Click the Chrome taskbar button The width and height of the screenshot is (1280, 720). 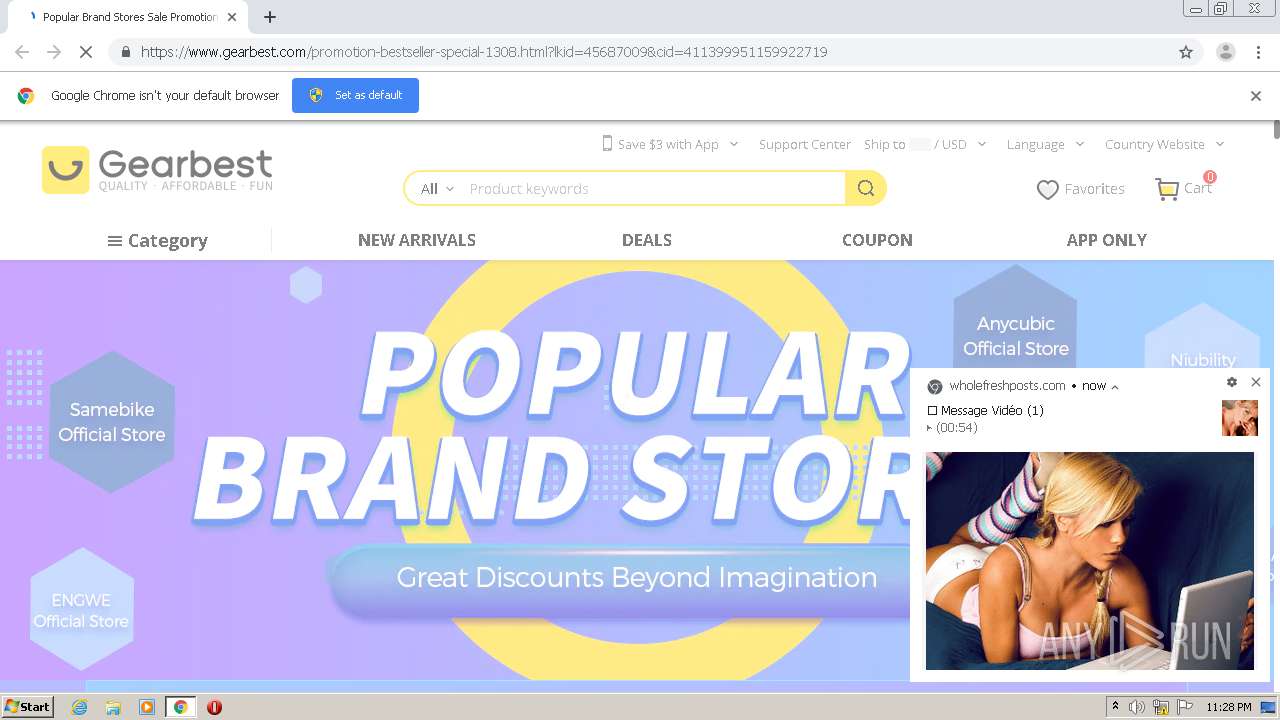click(x=180, y=707)
